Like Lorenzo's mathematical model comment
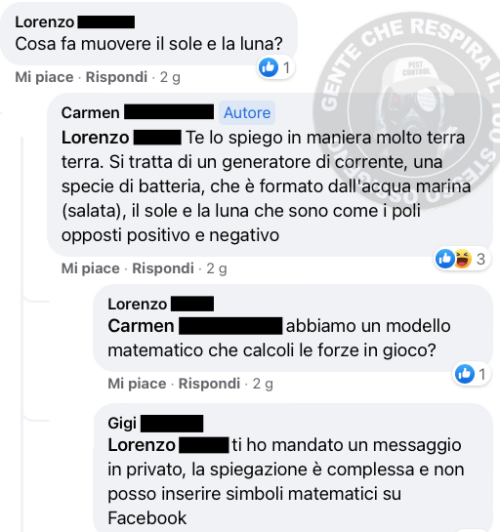The height and width of the screenshot is (532, 500). click(x=137, y=384)
